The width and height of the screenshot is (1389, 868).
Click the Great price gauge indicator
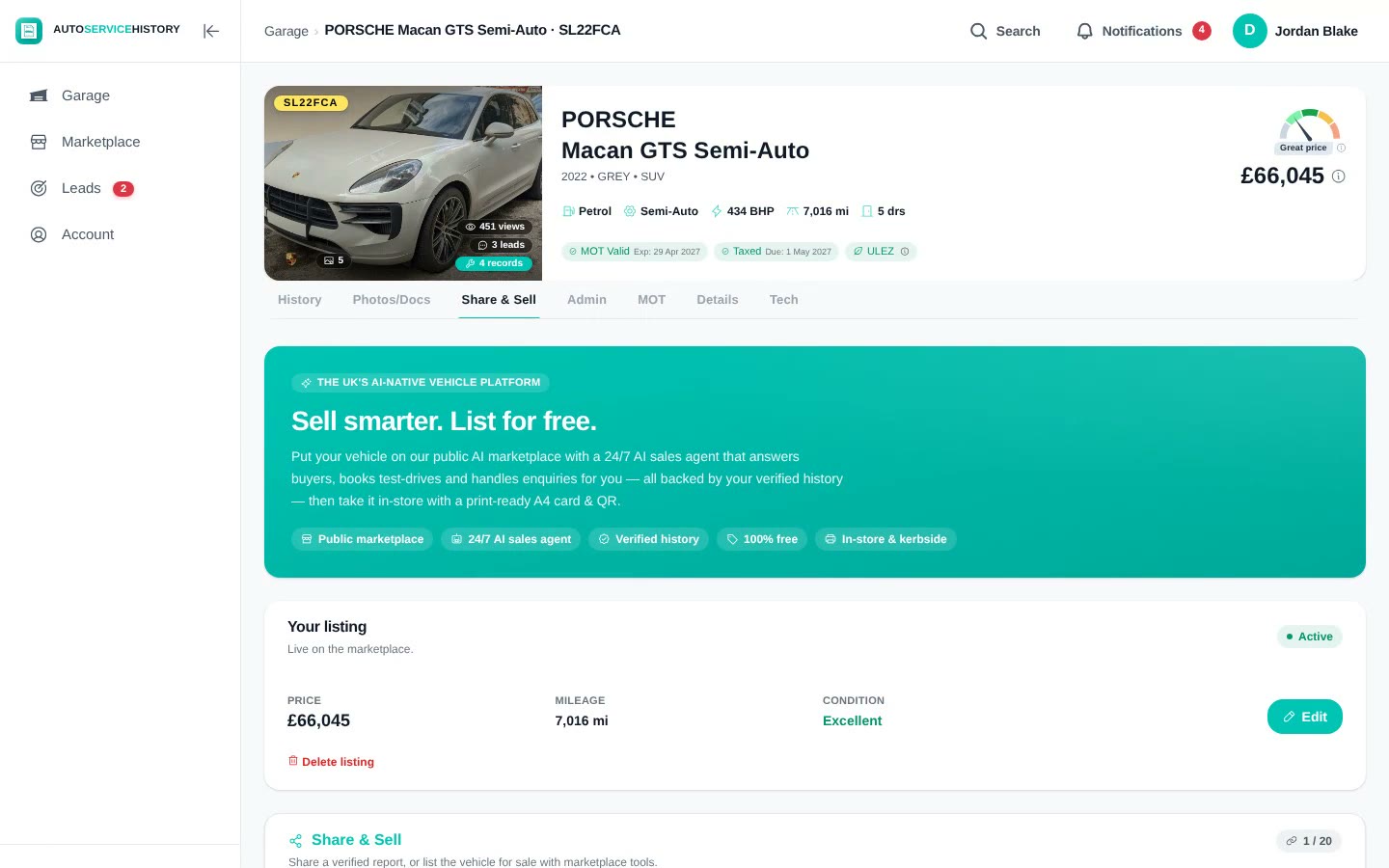1309,131
